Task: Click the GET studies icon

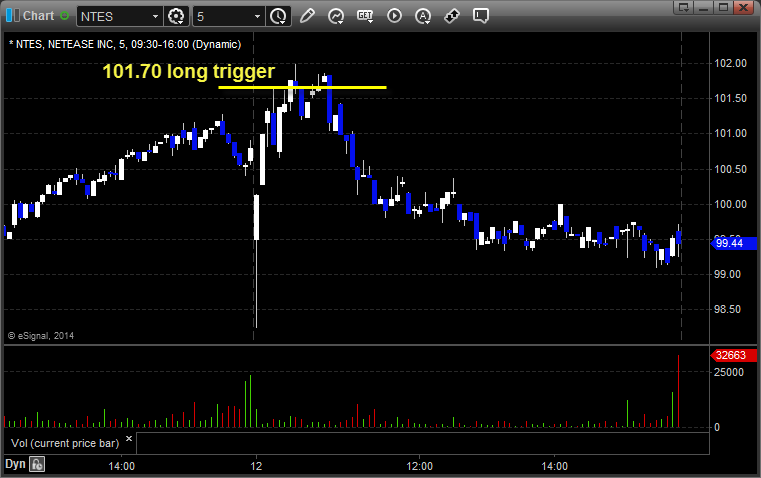Action: 365,16
